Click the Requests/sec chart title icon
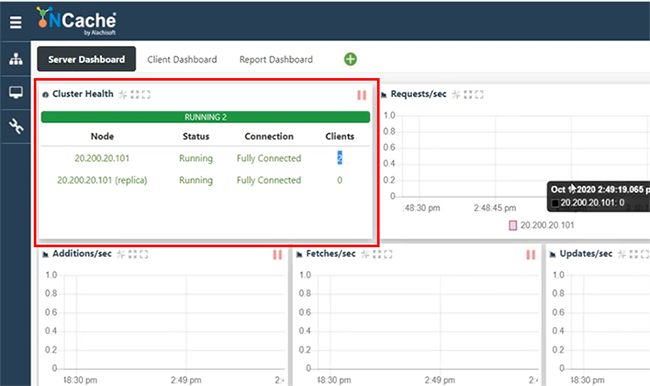This screenshot has width=650, height=386. (x=384, y=95)
